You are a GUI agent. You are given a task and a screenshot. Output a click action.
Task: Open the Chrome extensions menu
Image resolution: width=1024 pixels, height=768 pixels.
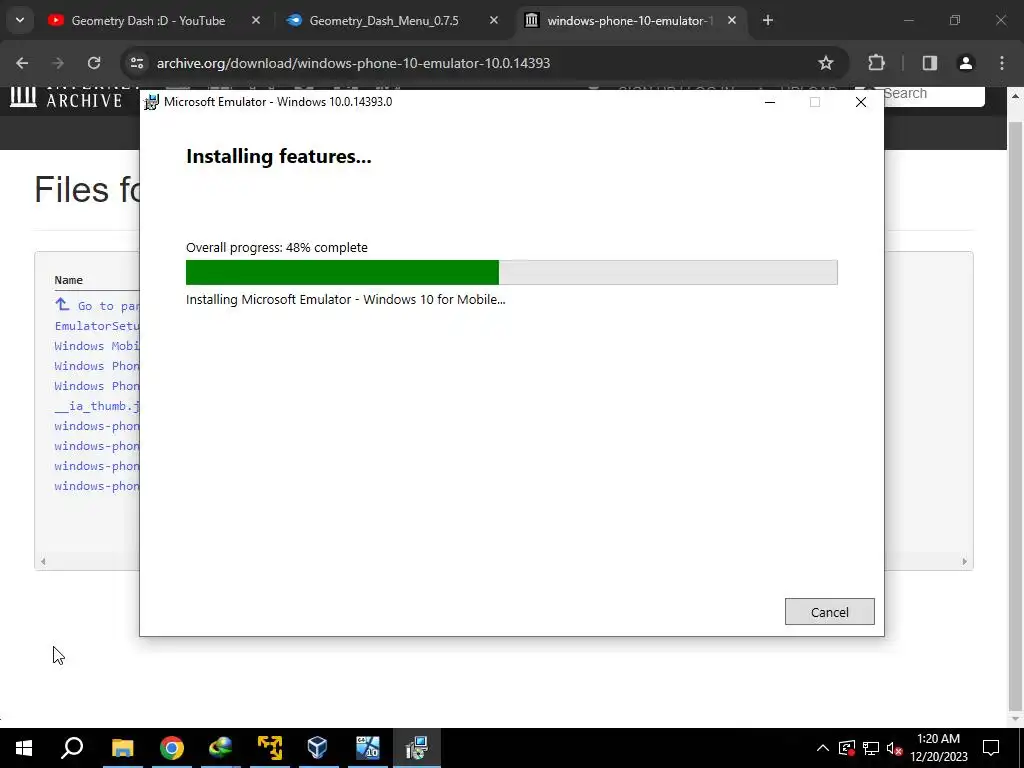pyautogui.click(x=876, y=63)
